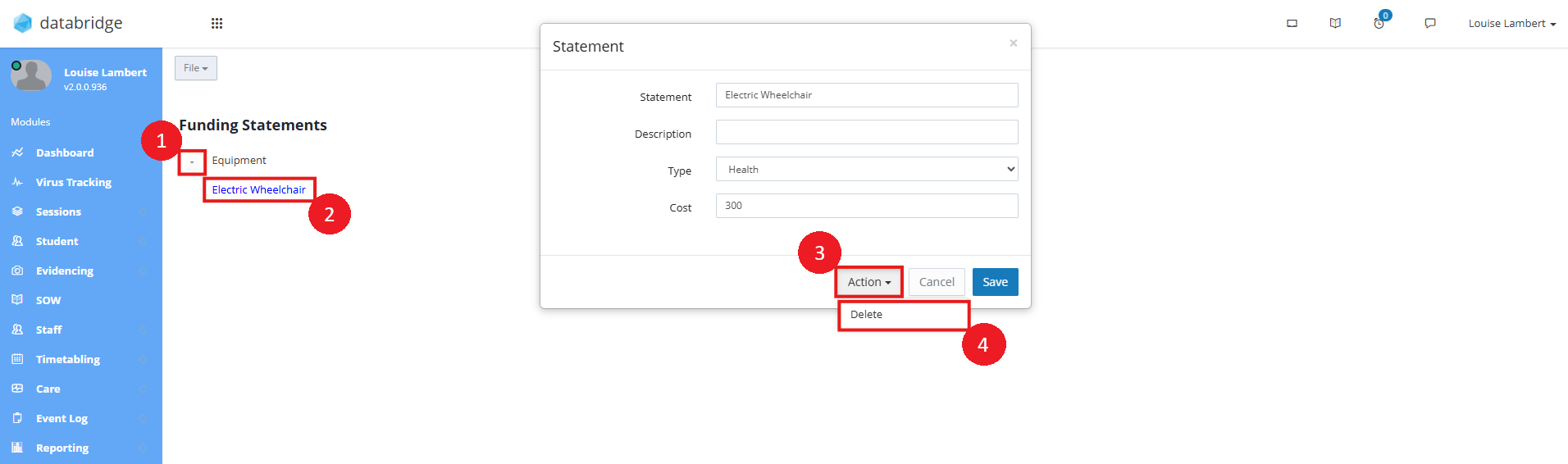The width and height of the screenshot is (1568, 464).
Task: Click the Timetabling calendar icon
Action: coord(17,359)
